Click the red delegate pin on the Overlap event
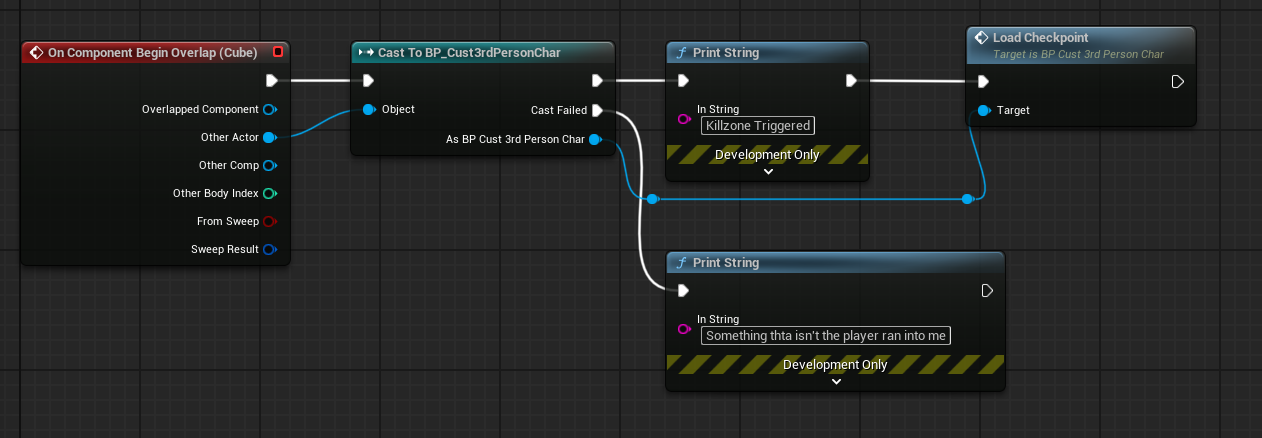 [x=278, y=52]
